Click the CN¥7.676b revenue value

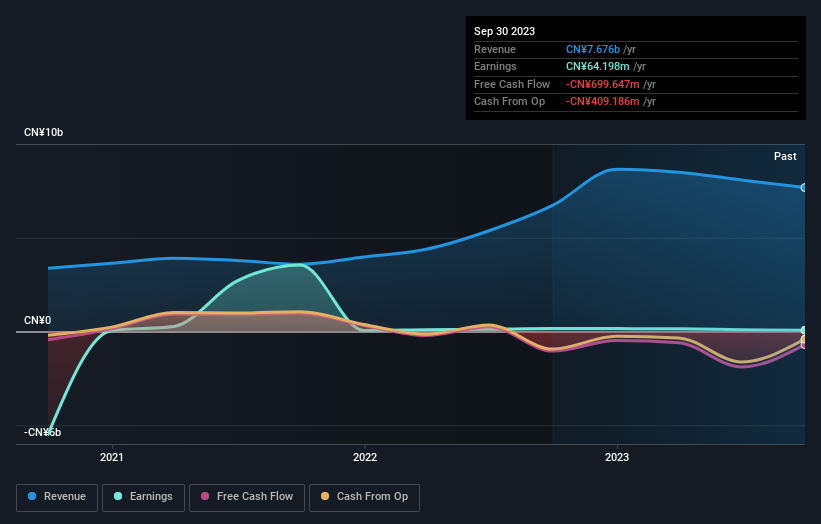click(x=593, y=49)
